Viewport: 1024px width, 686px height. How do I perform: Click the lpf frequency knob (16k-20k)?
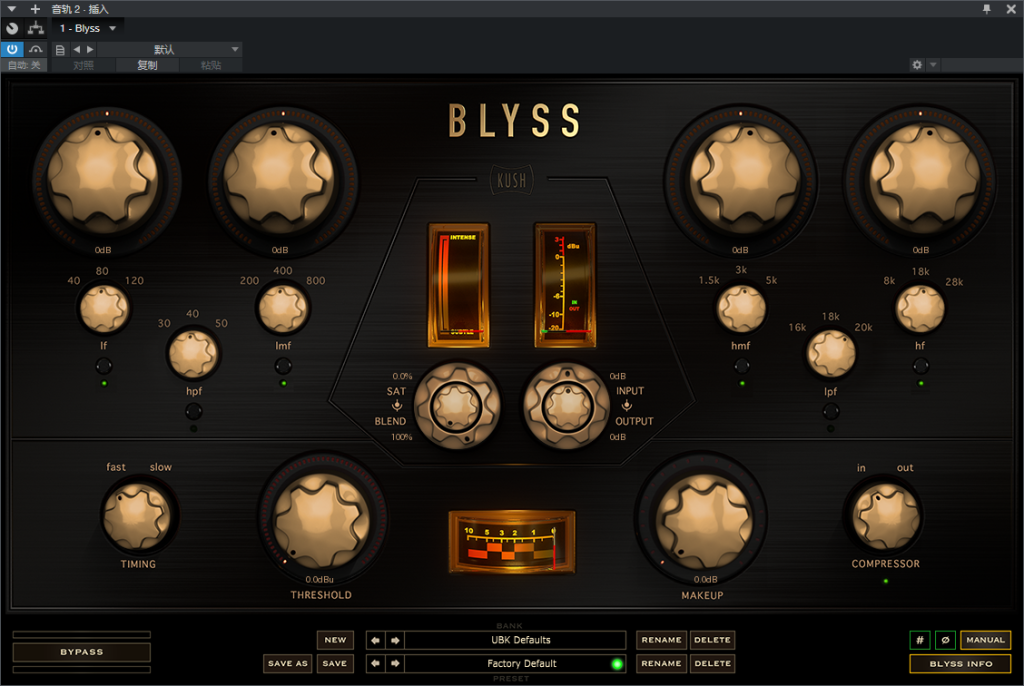[x=831, y=353]
